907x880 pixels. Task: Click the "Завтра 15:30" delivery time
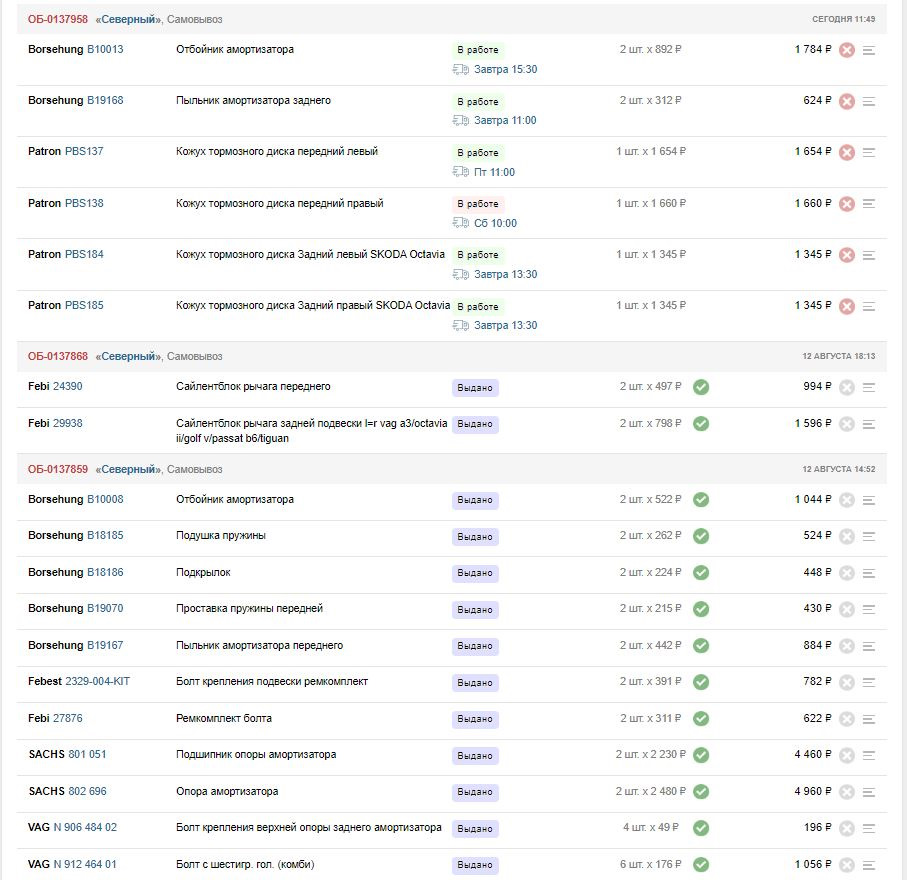pos(505,69)
